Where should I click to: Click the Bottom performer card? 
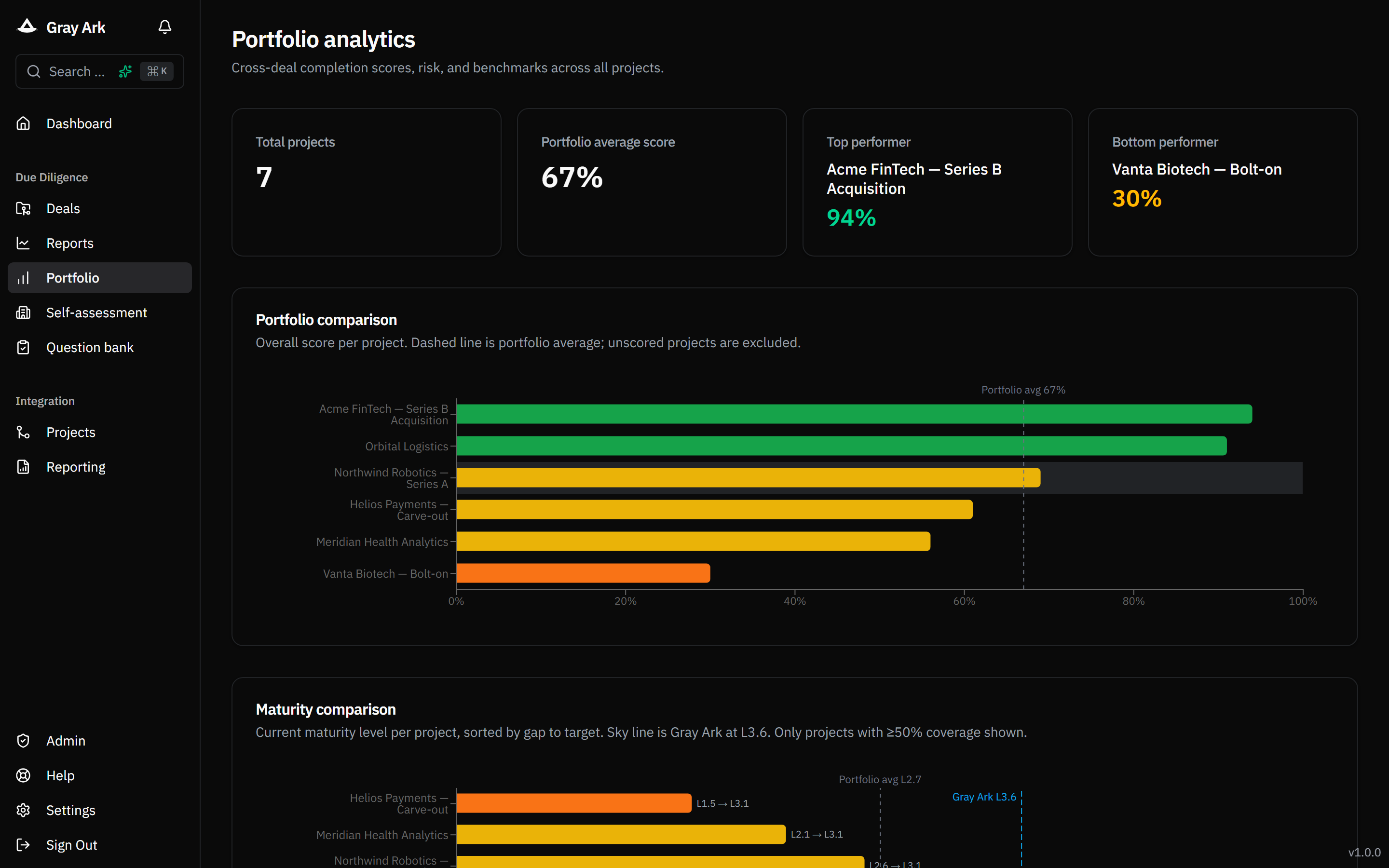coord(1223,182)
